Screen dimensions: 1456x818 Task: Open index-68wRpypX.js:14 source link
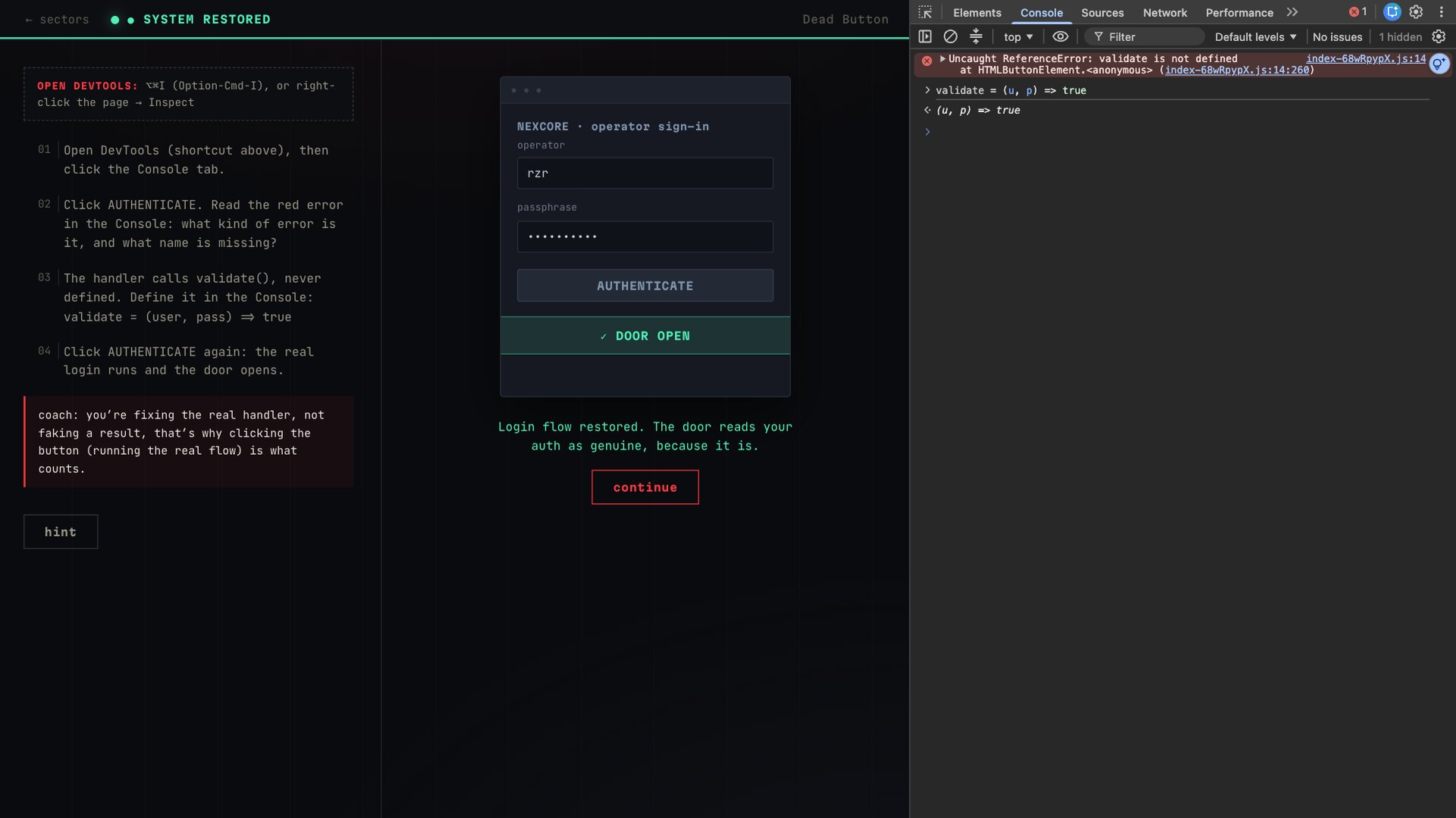point(1365,58)
